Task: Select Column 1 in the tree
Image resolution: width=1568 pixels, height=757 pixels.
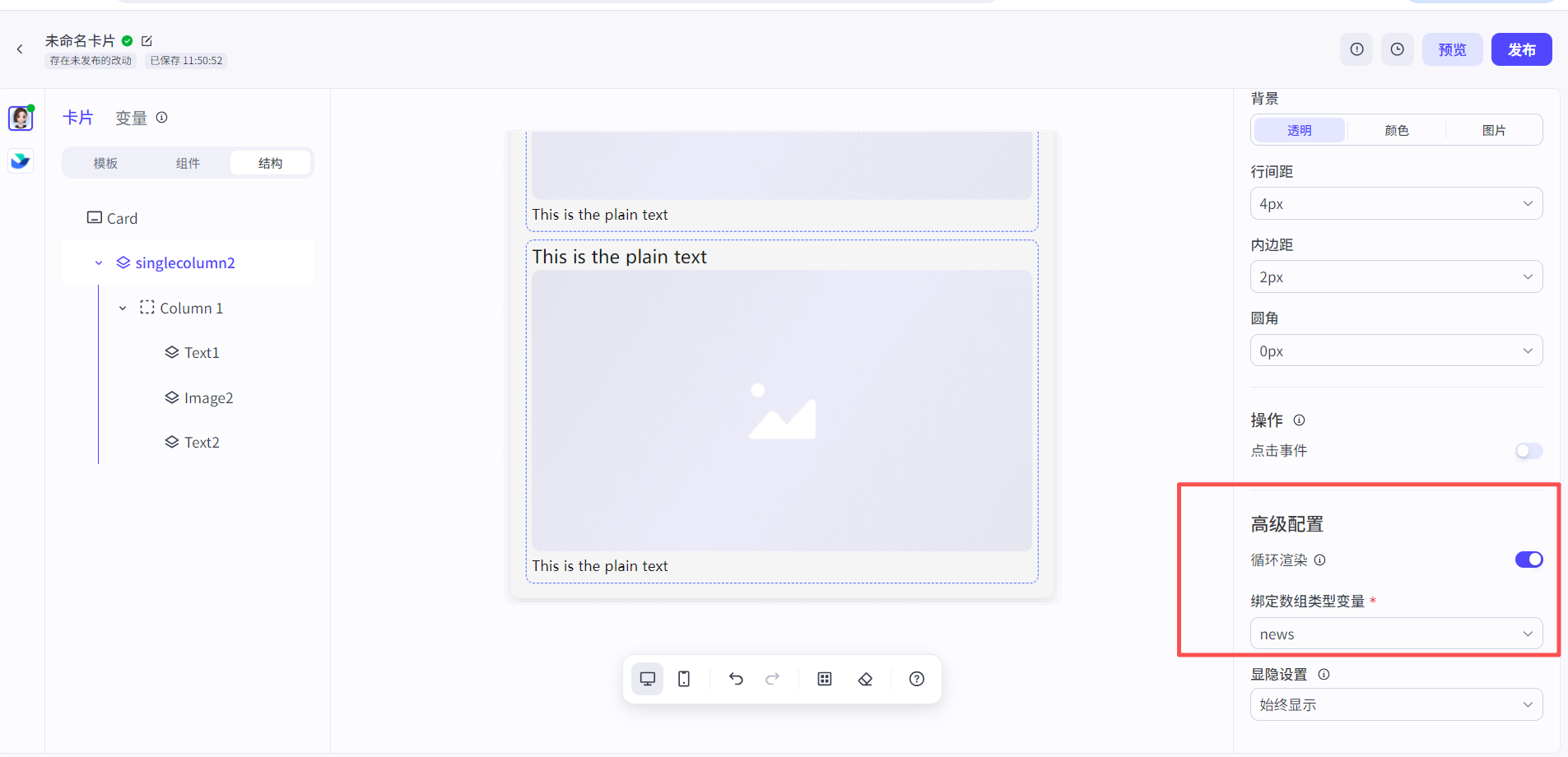Action: pyautogui.click(x=191, y=308)
